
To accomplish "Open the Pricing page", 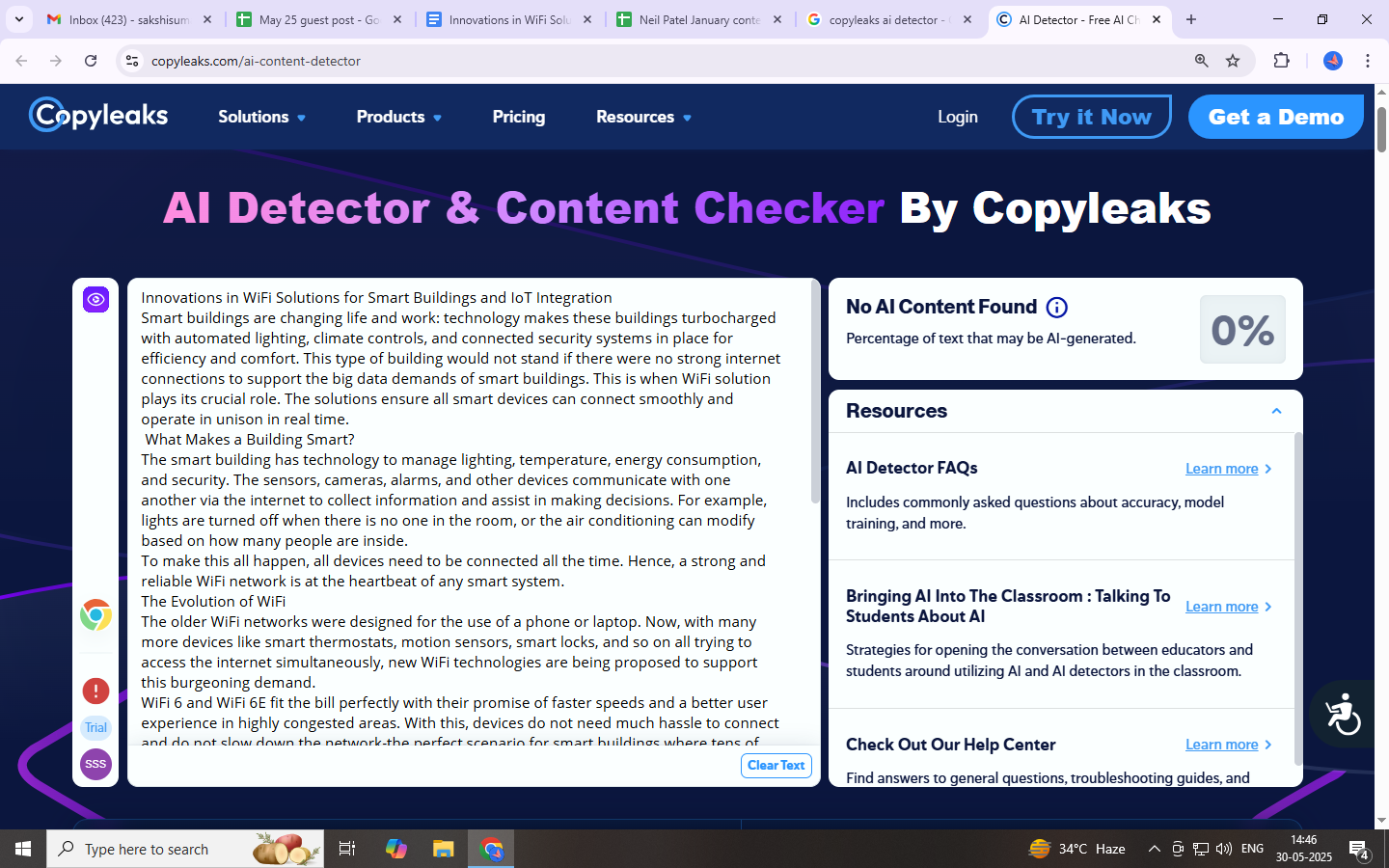I will pos(519,117).
